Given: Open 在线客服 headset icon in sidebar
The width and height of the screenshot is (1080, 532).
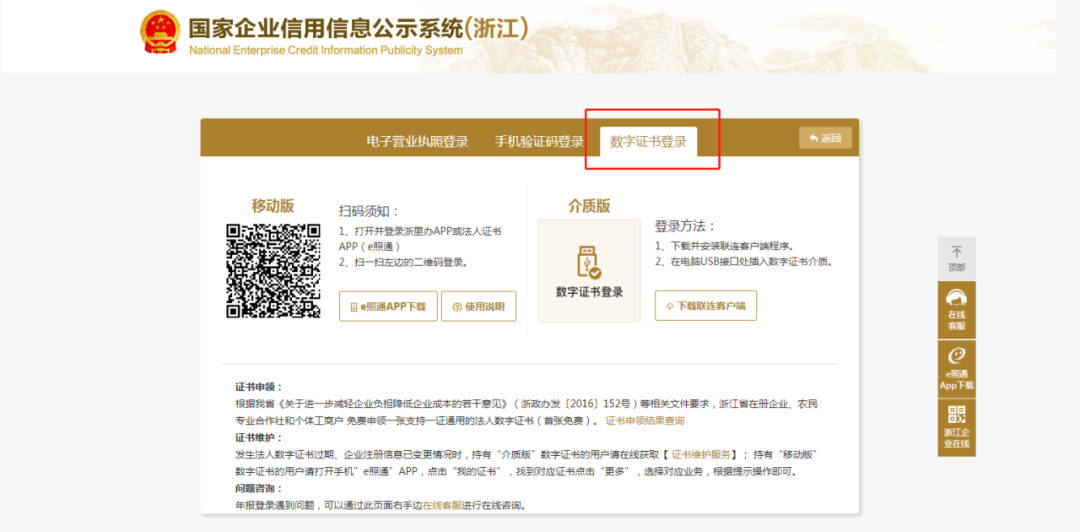Looking at the screenshot, I should coord(956,309).
